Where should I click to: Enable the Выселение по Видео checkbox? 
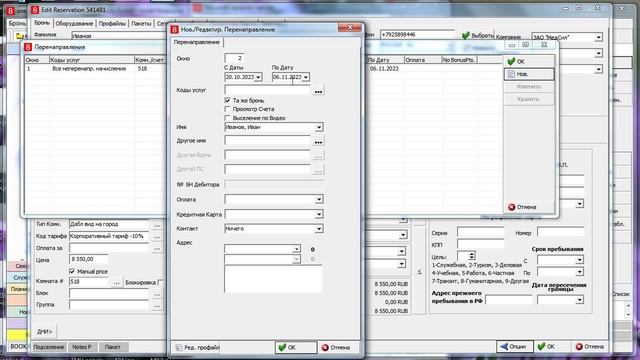[227, 118]
